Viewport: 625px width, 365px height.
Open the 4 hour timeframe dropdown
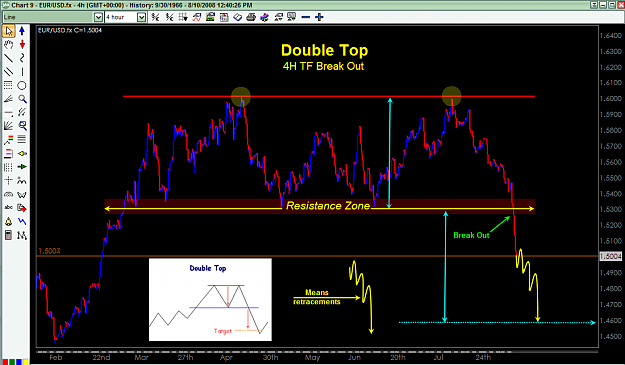[x=142, y=17]
